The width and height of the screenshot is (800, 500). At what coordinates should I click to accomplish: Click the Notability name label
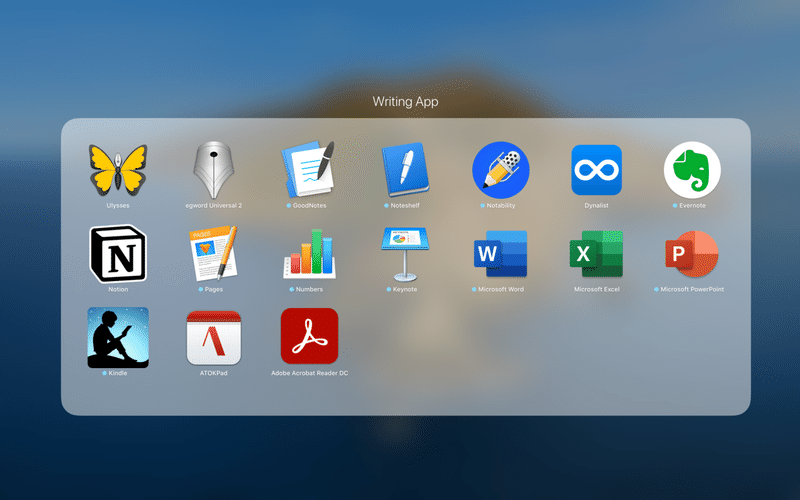coord(501,206)
